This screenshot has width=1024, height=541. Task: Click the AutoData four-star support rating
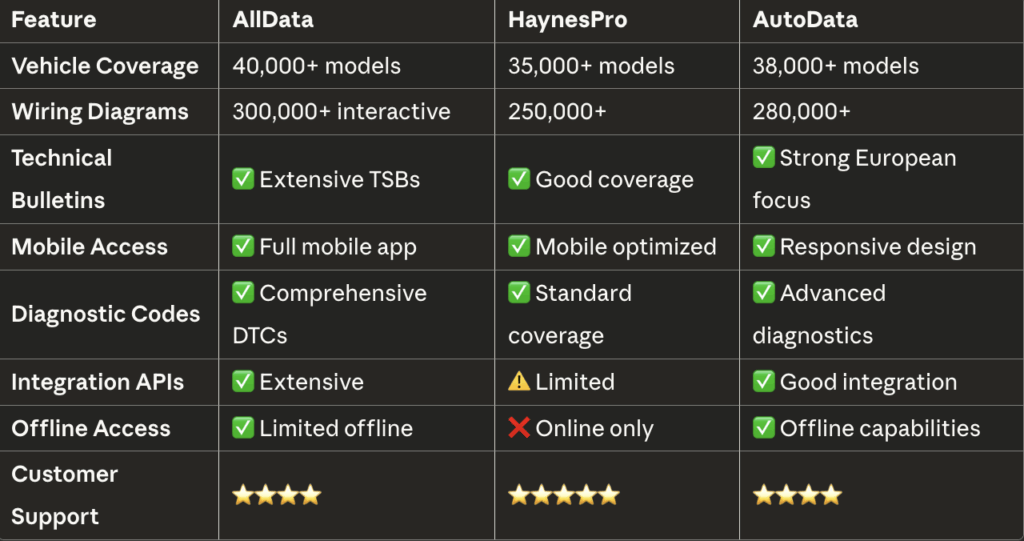point(797,495)
